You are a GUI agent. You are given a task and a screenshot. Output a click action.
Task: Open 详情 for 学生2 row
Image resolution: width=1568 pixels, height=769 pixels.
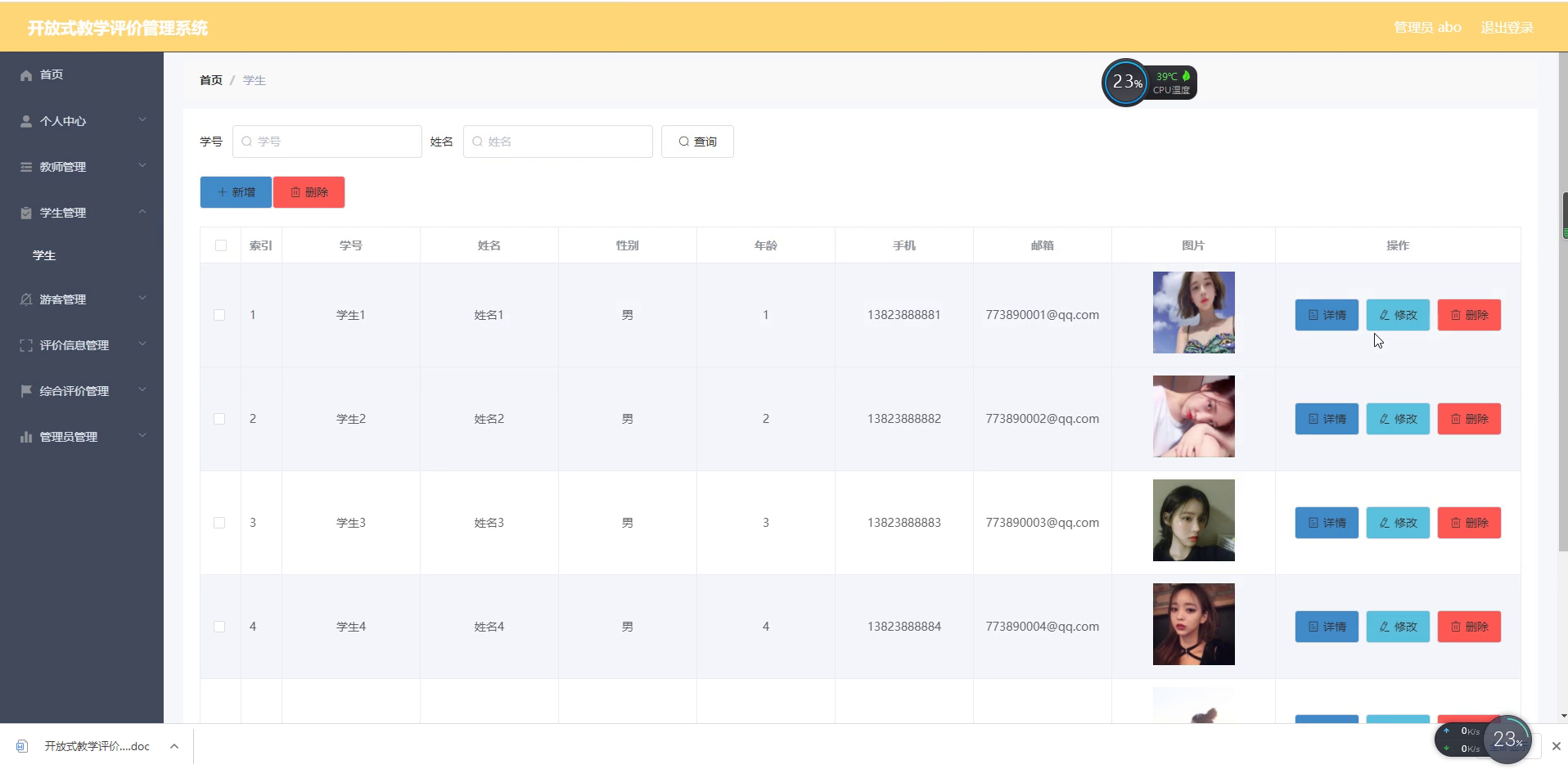[x=1327, y=419]
